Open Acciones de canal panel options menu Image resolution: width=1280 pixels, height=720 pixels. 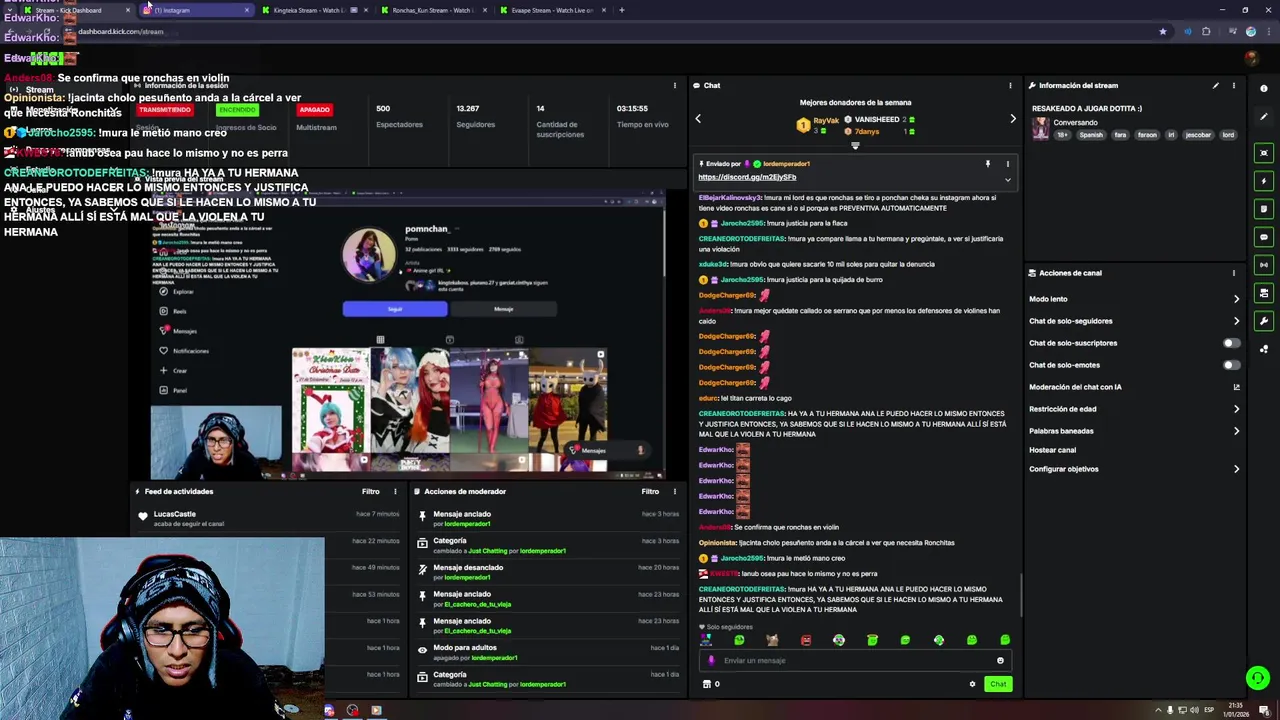point(1233,273)
